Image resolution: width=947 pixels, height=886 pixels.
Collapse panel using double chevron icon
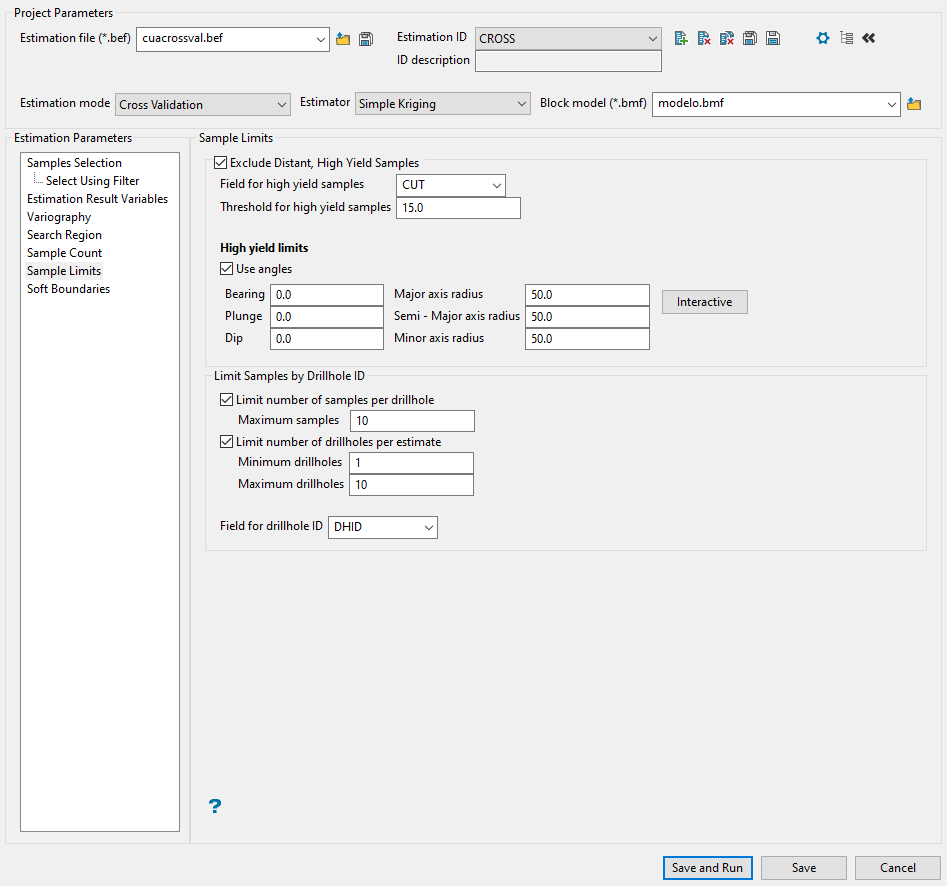click(868, 38)
